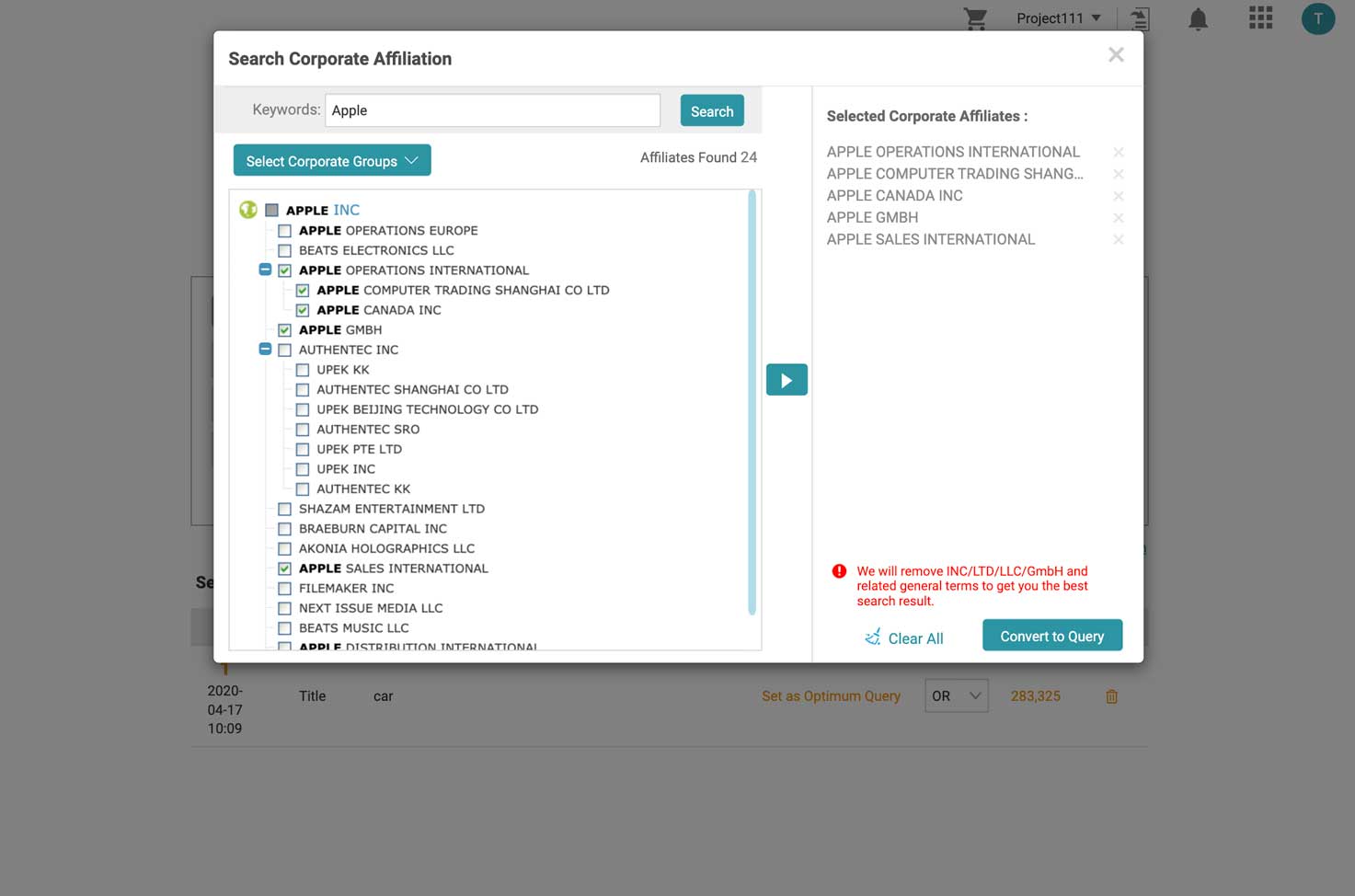Click the Search button

(712, 111)
